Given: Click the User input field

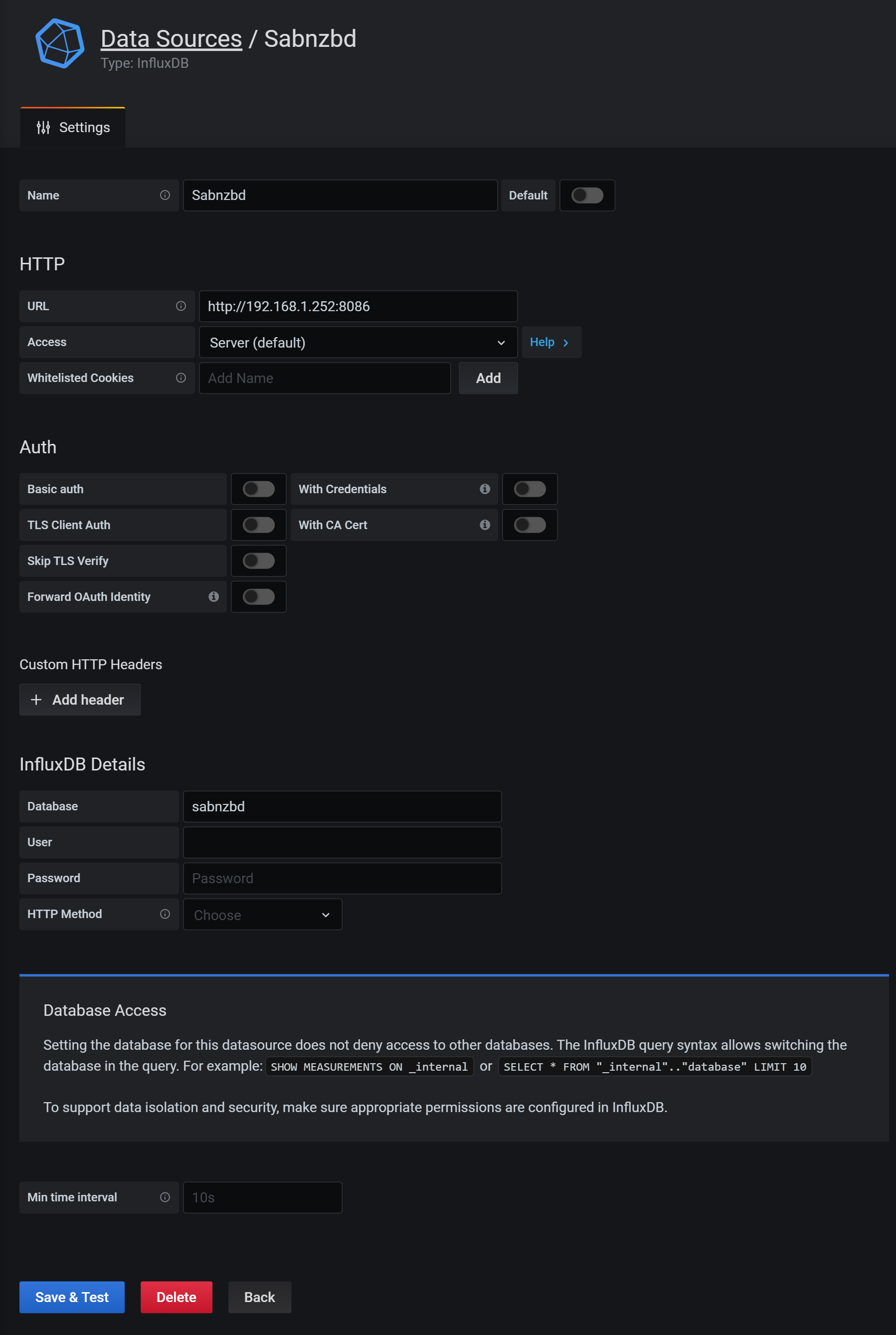Looking at the screenshot, I should coord(342,842).
